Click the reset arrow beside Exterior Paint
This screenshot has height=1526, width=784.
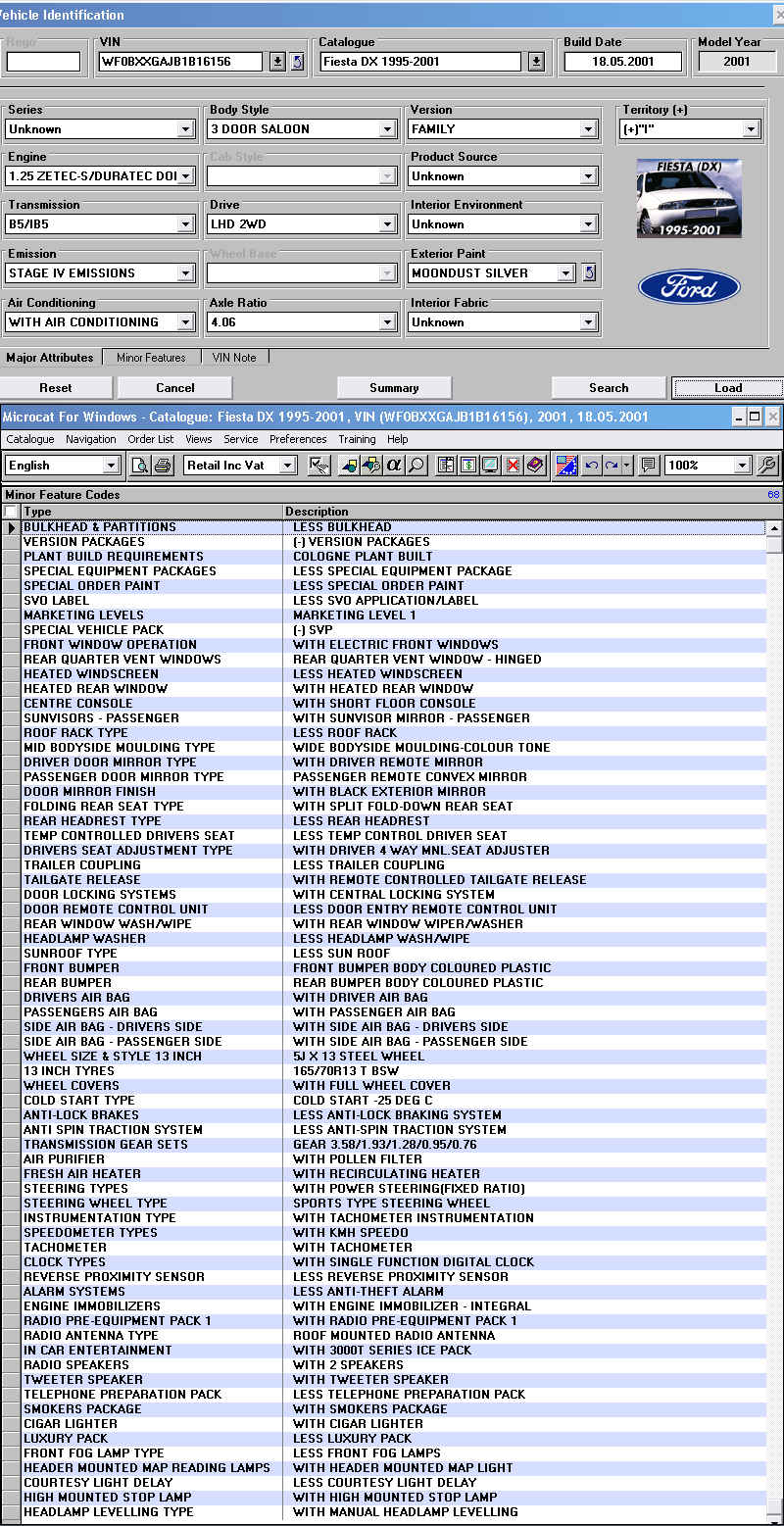(x=589, y=272)
